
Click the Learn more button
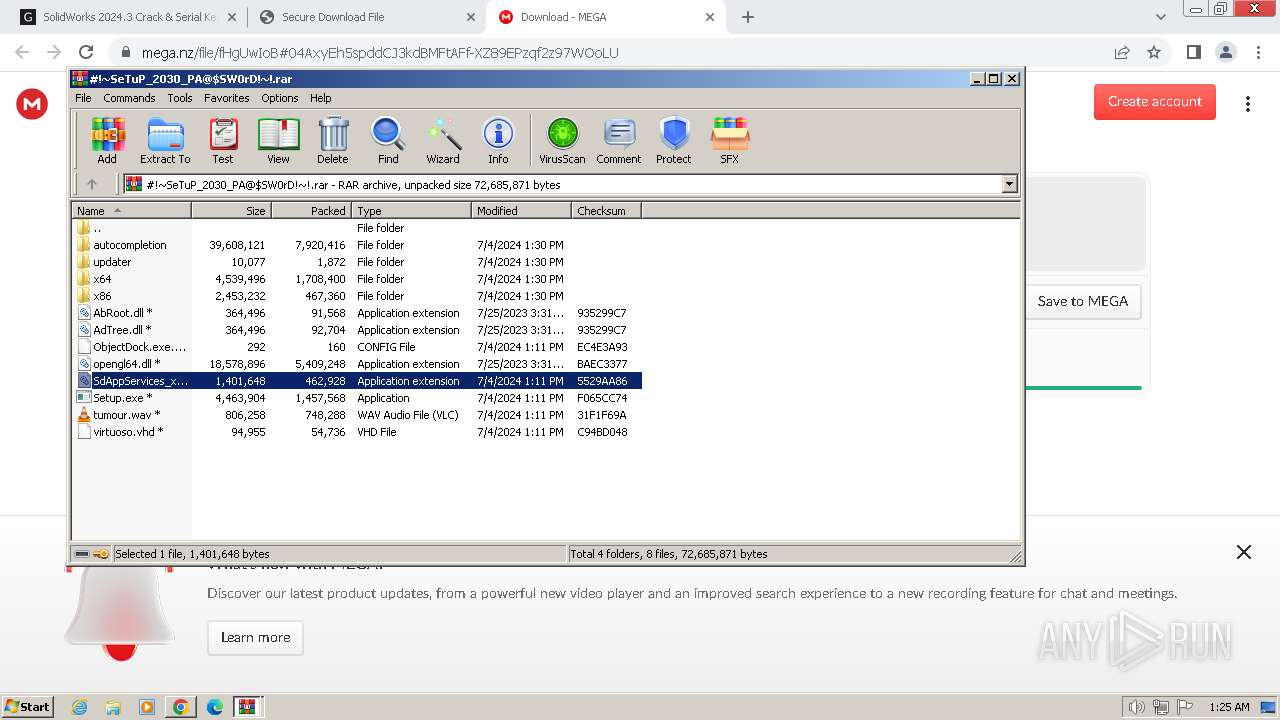point(255,637)
